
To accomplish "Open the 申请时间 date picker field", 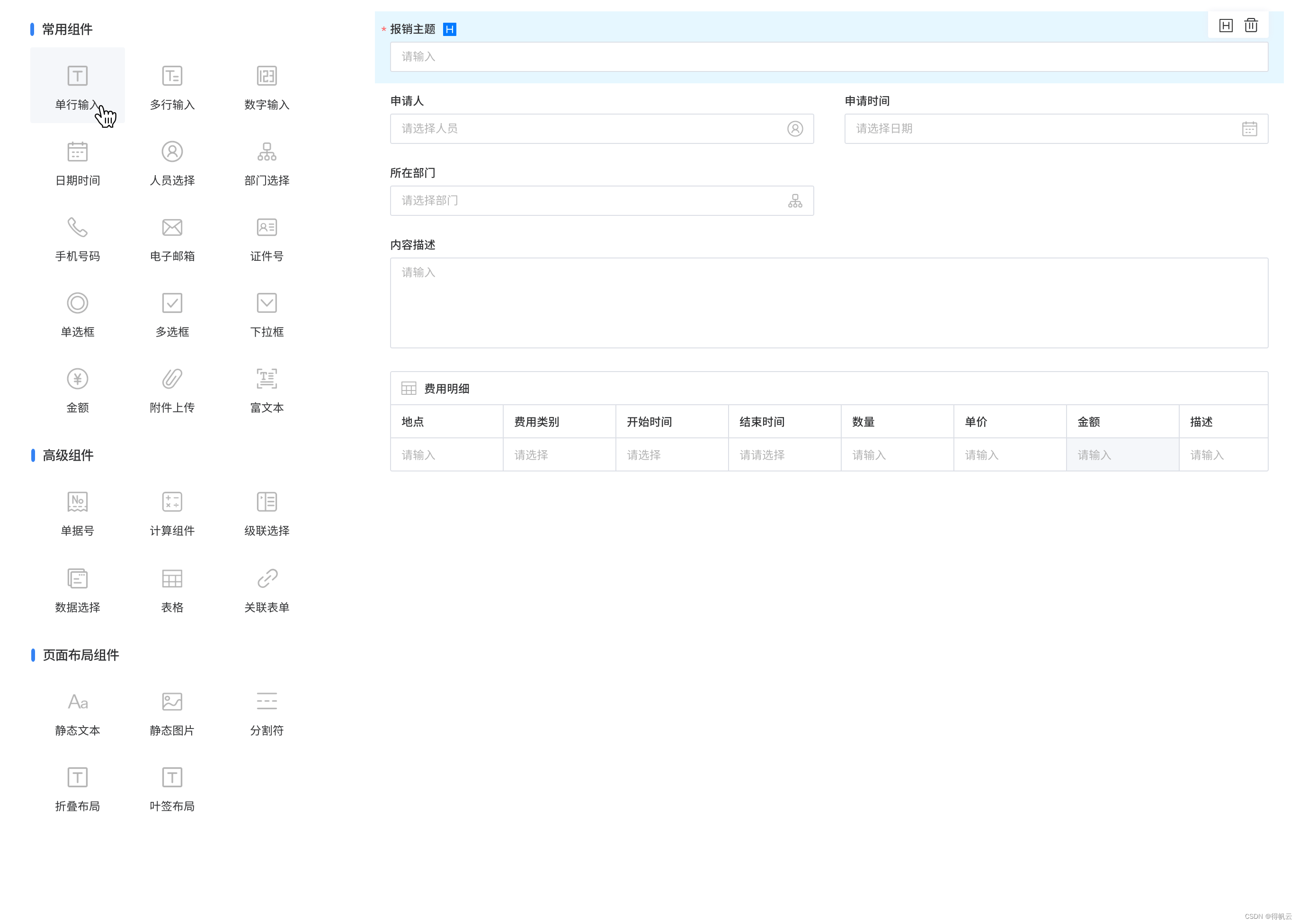I will click(x=1056, y=129).
